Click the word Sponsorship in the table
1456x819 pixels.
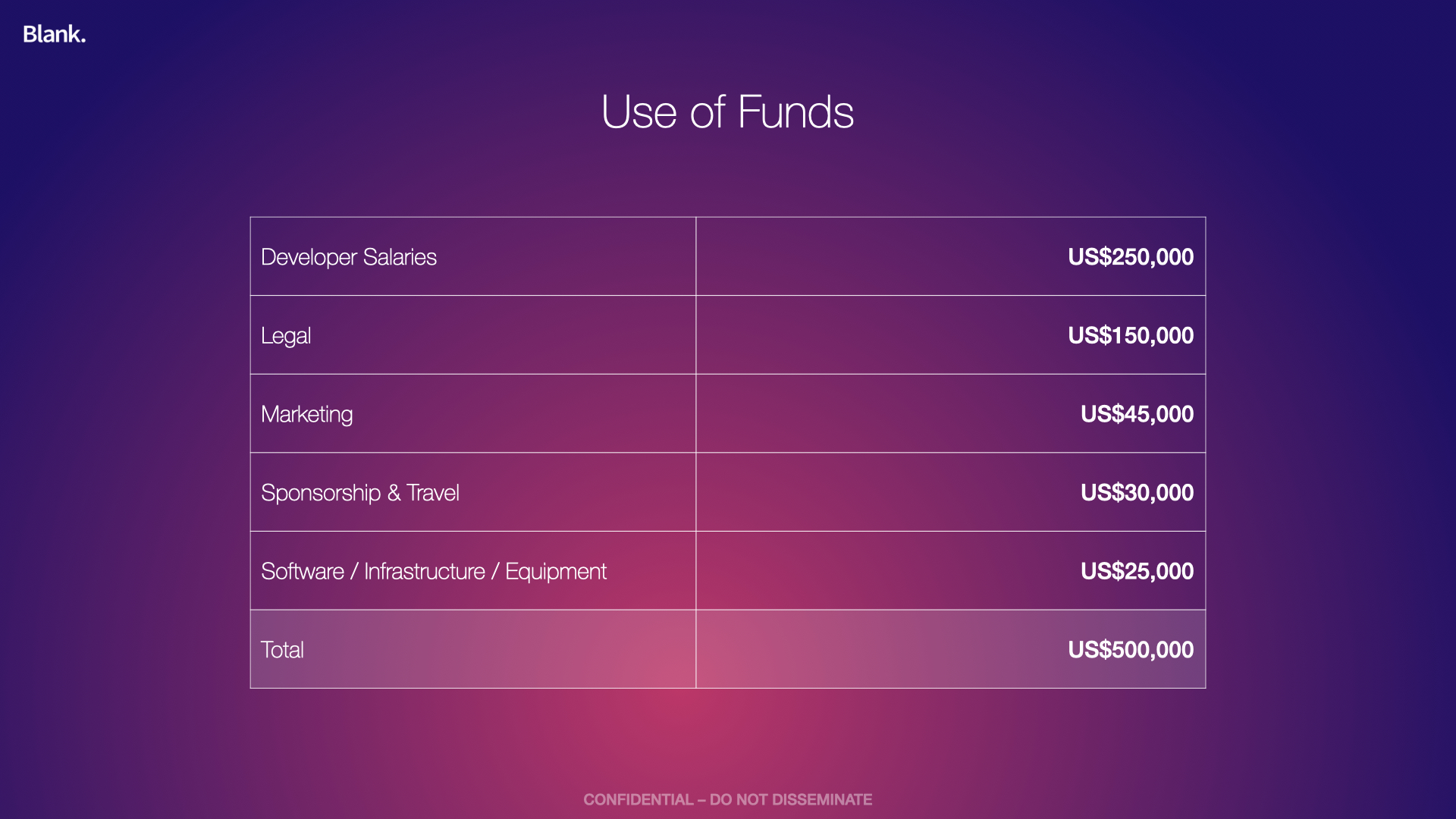click(x=320, y=493)
